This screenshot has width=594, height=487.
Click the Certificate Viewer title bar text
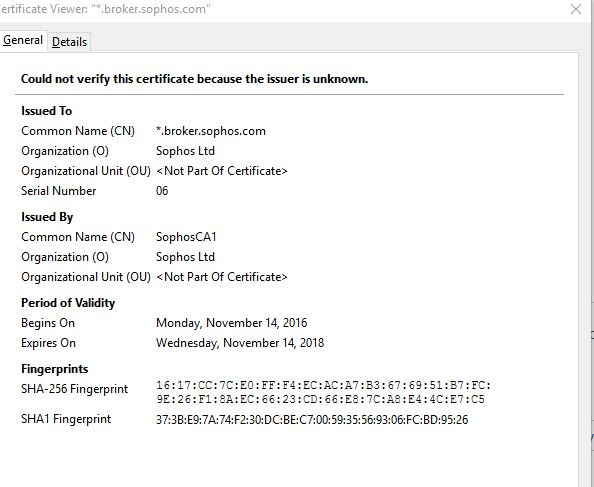click(105, 9)
